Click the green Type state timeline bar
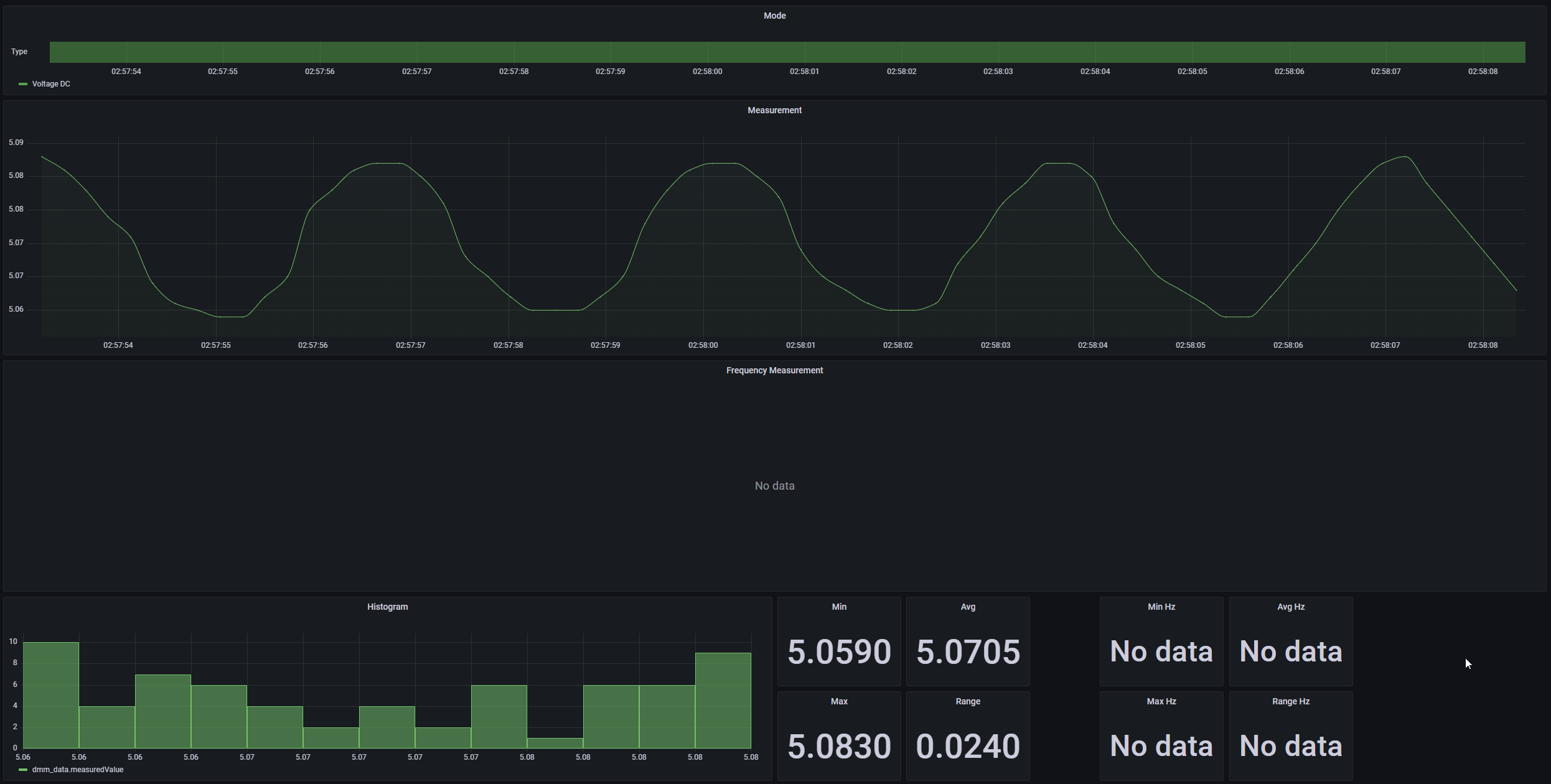Image resolution: width=1551 pixels, height=784 pixels. point(787,52)
